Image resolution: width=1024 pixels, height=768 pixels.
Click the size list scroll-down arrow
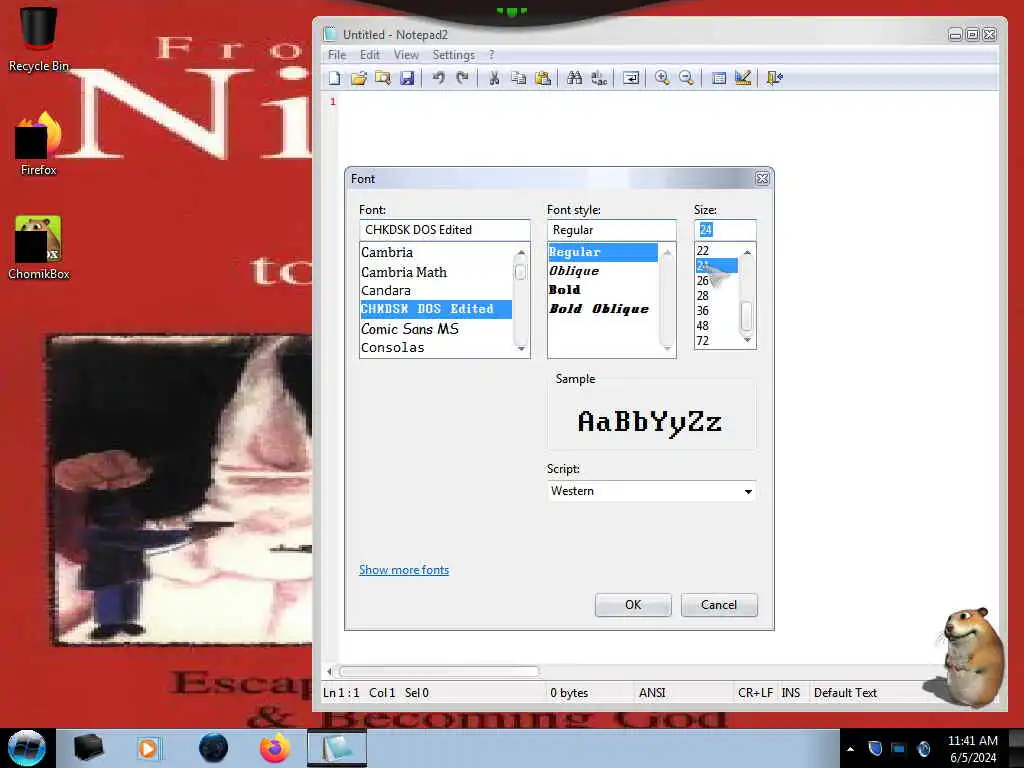pyautogui.click(x=747, y=340)
